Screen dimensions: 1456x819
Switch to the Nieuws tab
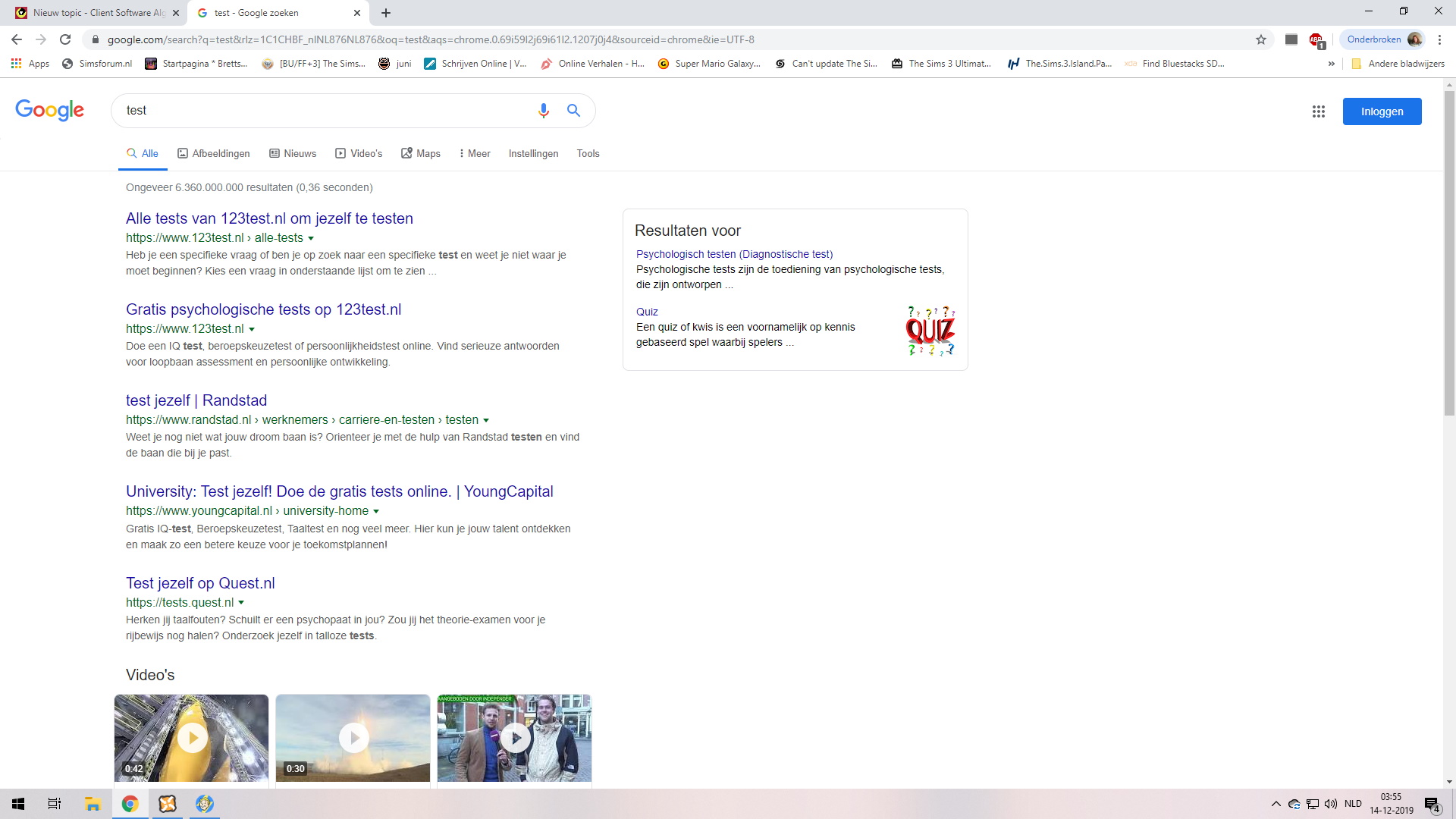tap(293, 153)
